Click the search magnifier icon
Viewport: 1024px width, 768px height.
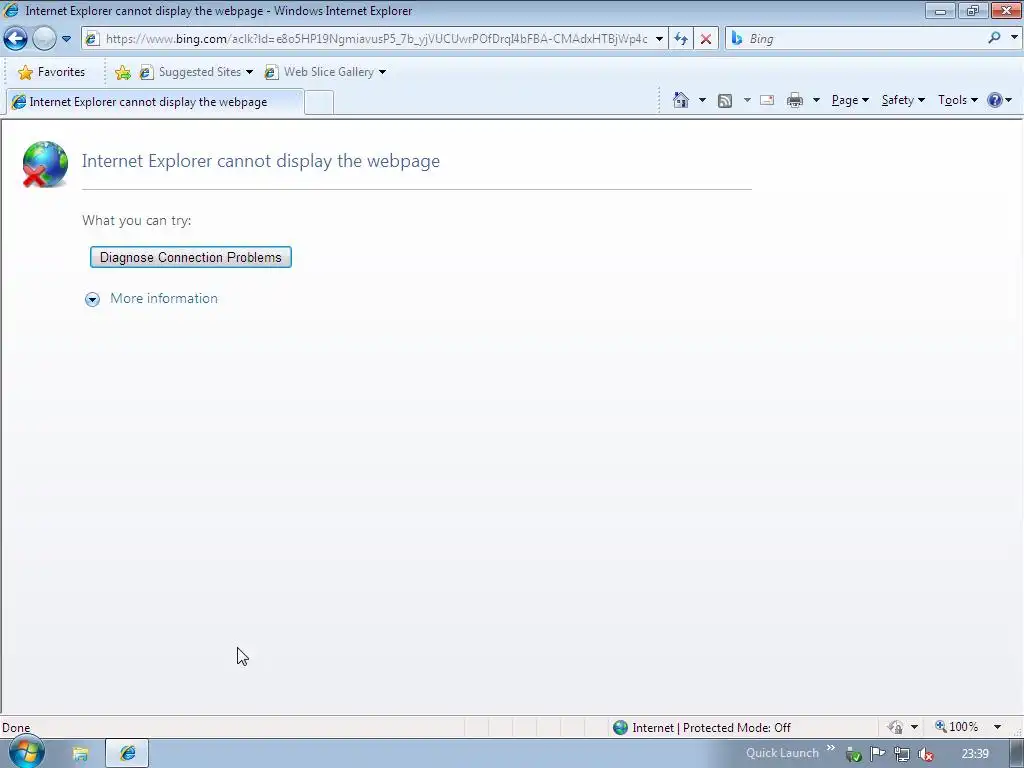point(994,38)
